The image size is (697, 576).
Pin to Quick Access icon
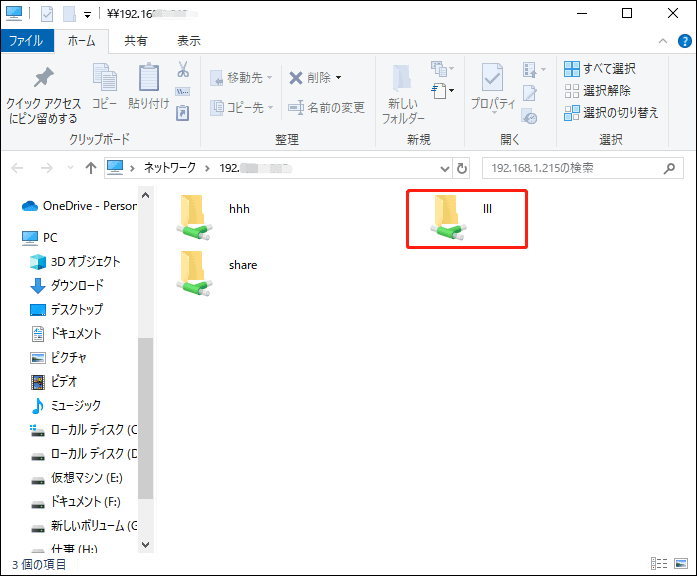44,78
